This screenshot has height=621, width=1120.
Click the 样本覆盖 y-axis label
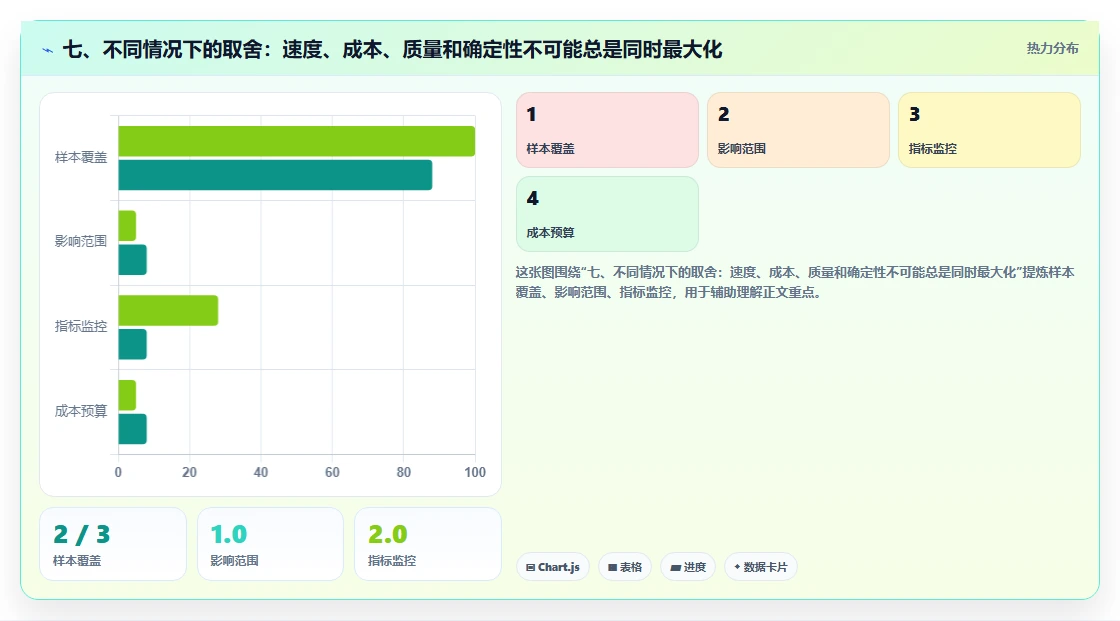click(81, 157)
